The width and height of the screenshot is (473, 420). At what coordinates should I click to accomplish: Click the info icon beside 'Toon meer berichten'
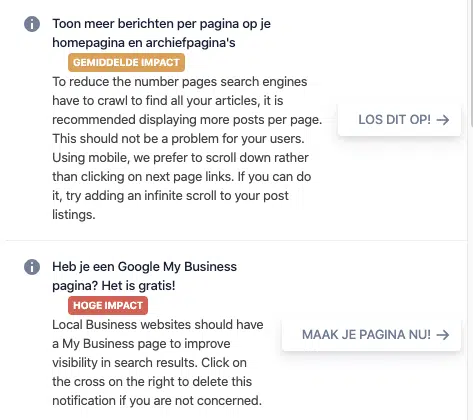pos(32,24)
